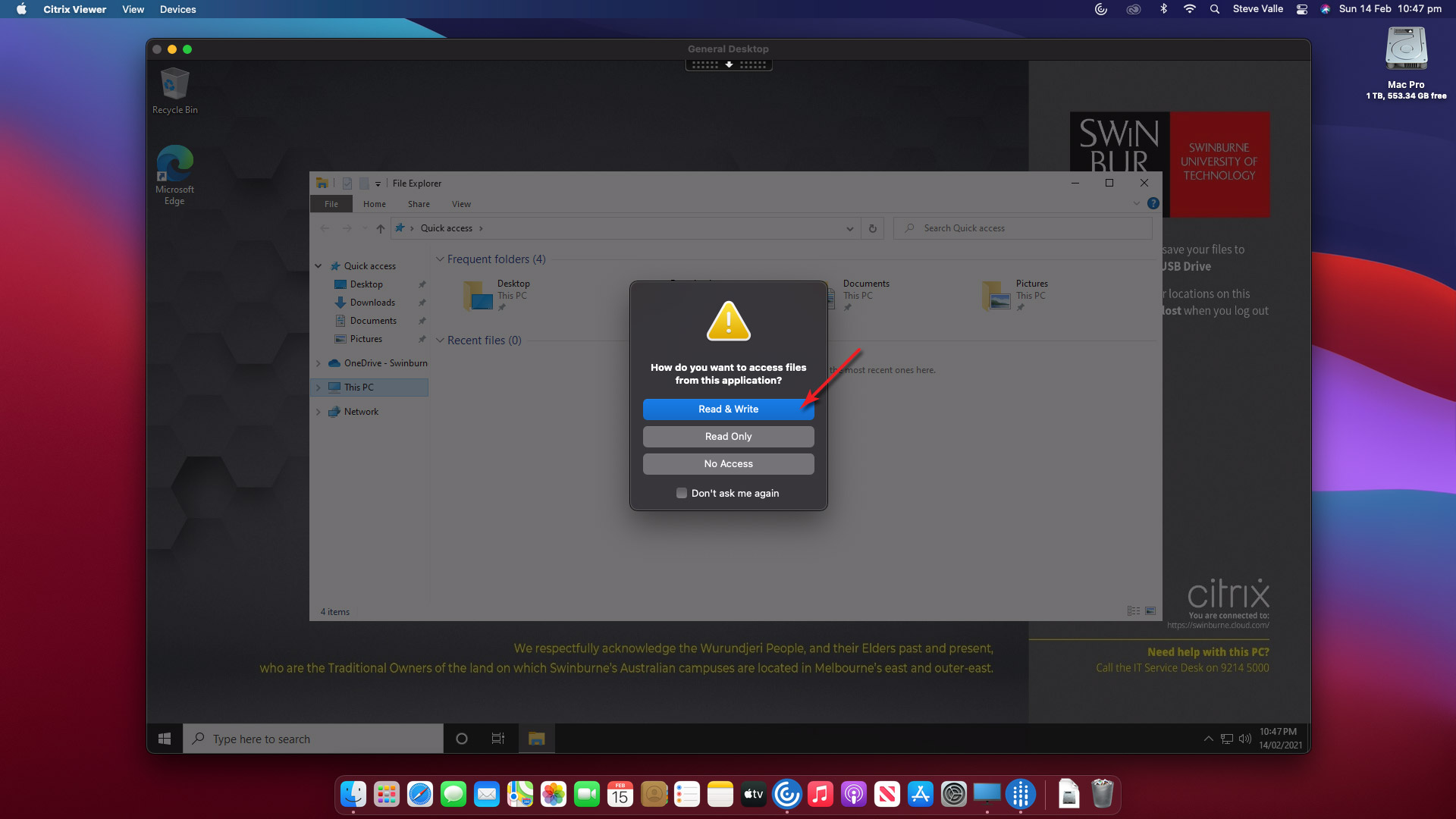Click the Wi-Fi status icon in the menu bar

(x=1189, y=9)
